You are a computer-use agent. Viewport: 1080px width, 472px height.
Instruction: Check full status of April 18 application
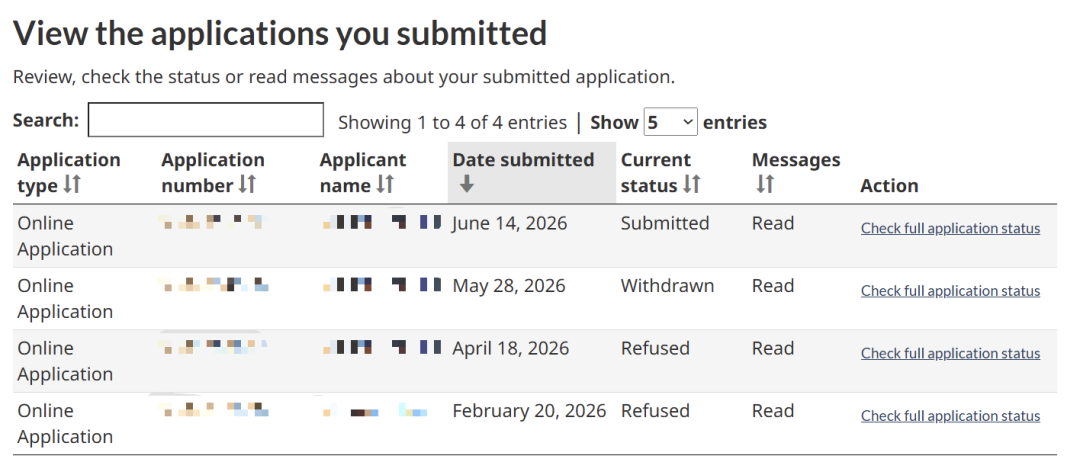(x=950, y=353)
